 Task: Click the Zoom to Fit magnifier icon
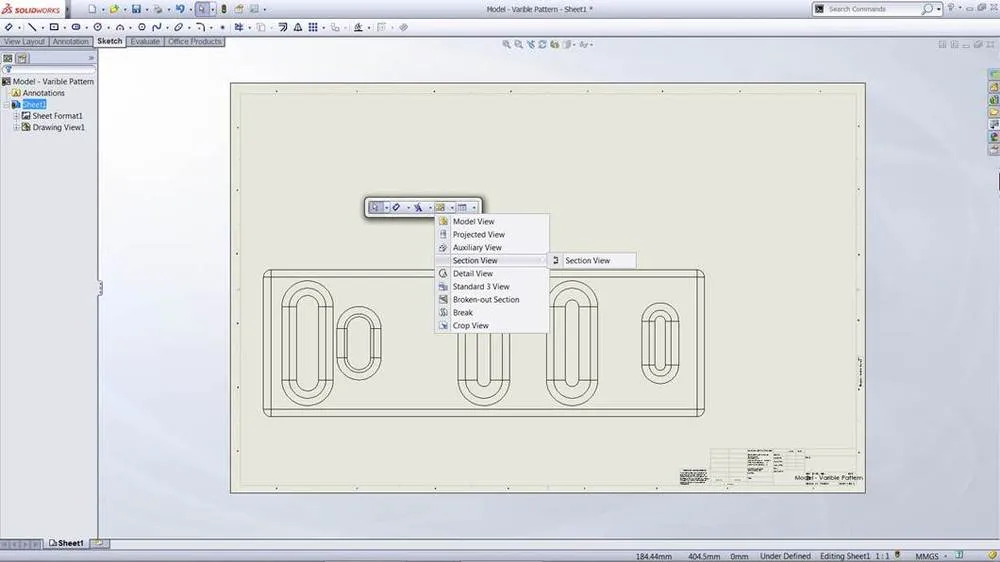click(x=506, y=45)
